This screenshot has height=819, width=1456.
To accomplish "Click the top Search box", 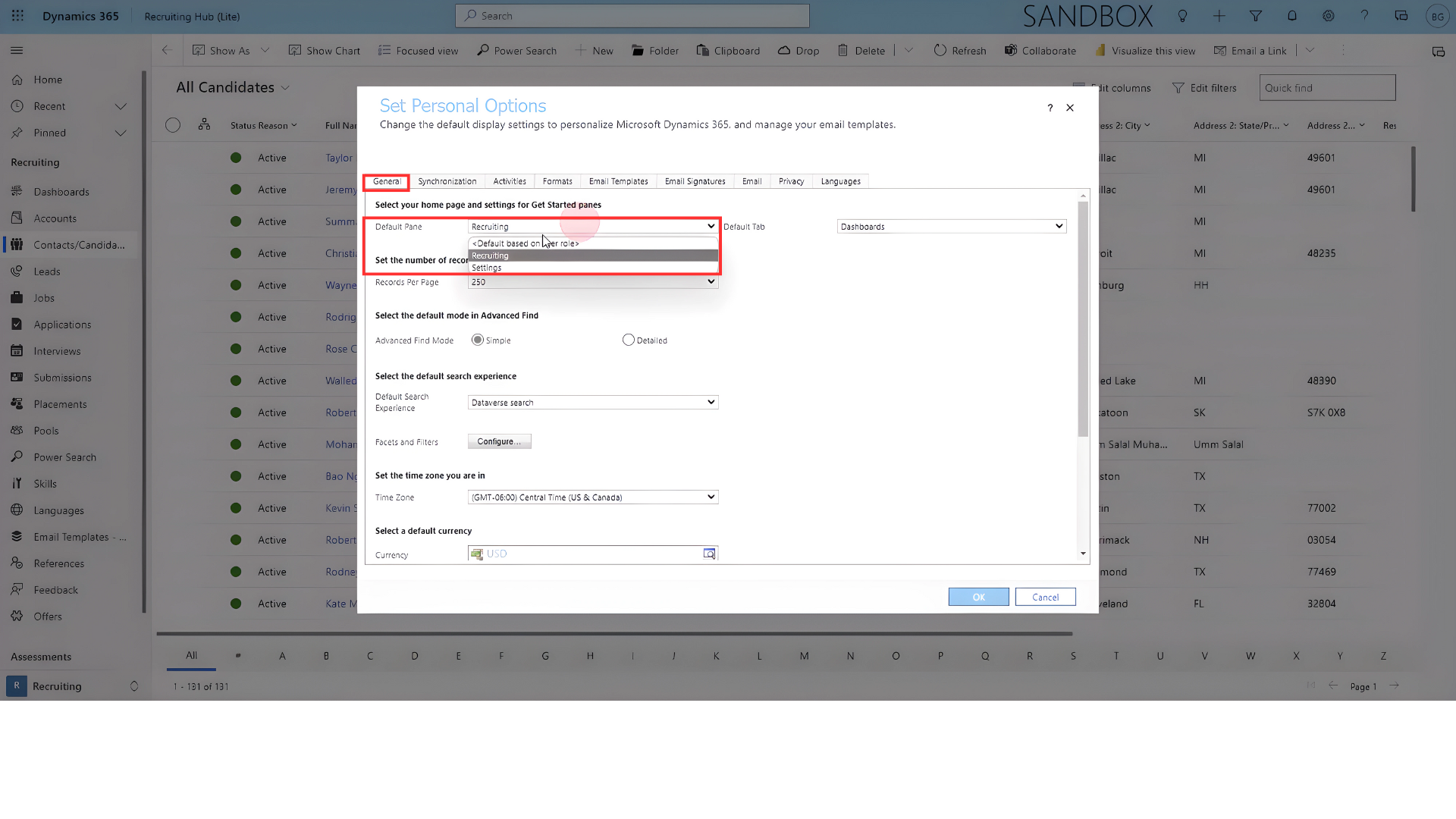I will (632, 16).
